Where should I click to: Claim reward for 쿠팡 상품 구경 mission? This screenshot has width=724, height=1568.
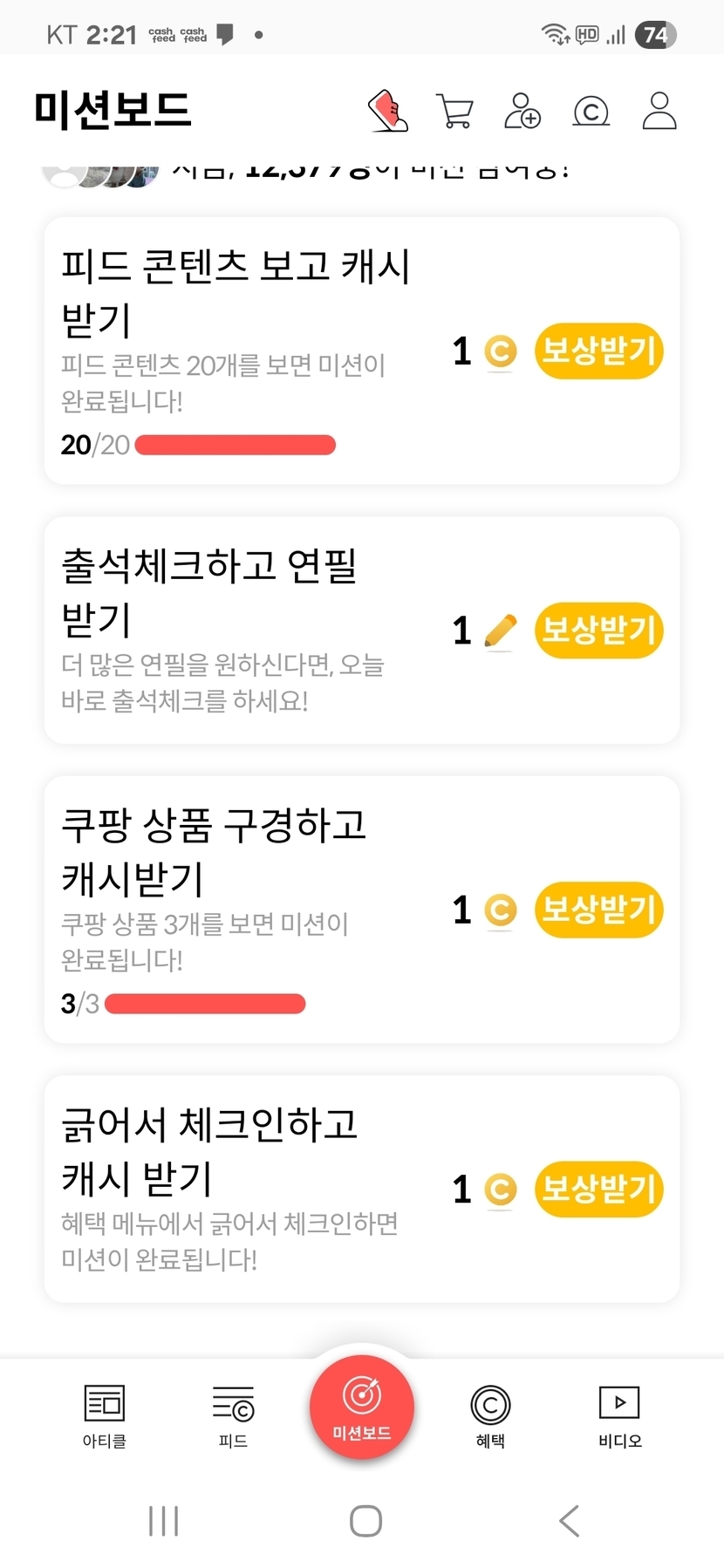[598, 910]
